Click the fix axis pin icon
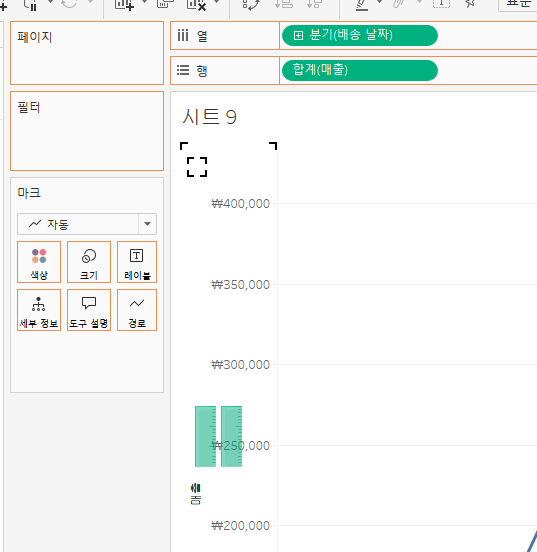 coord(471,4)
